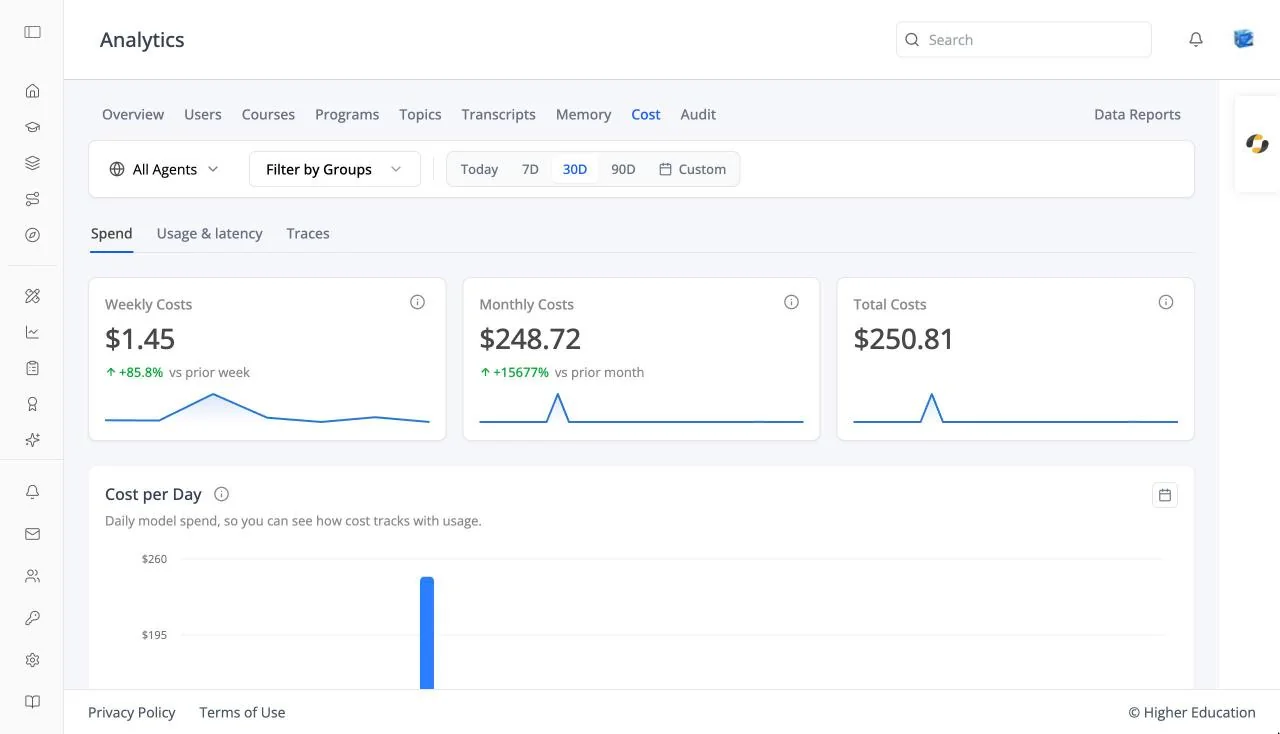Viewport: 1280px width, 734px height.
Task: Go to the Topics tab
Action: pyautogui.click(x=420, y=114)
